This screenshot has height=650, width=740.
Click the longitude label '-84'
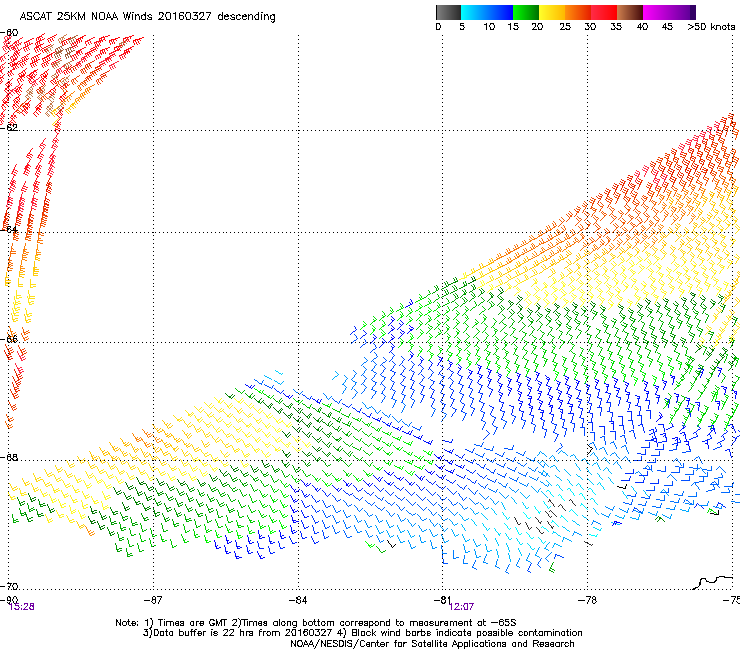pos(298,600)
